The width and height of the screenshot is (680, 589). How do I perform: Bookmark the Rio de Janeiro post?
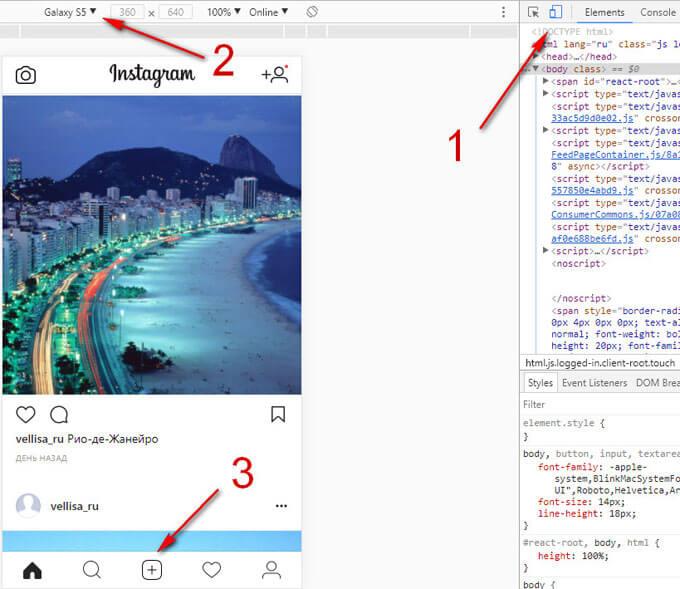(x=278, y=414)
